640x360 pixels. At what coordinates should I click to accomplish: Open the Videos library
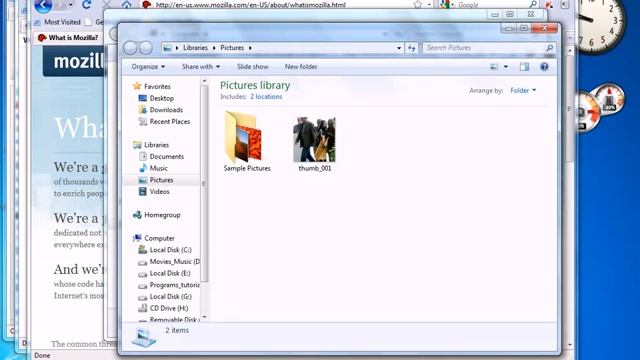[159, 191]
